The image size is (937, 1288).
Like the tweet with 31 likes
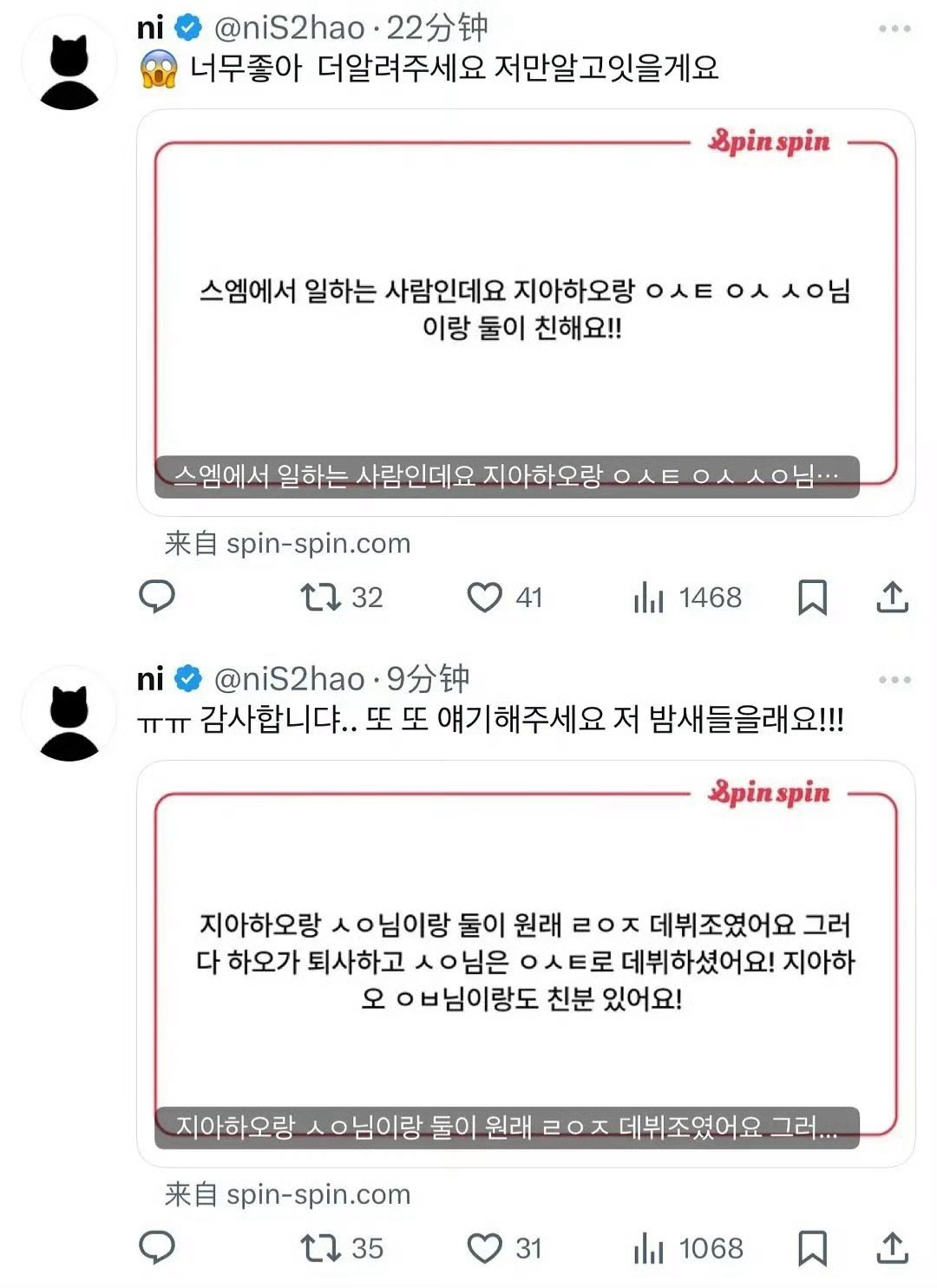tap(504, 1247)
